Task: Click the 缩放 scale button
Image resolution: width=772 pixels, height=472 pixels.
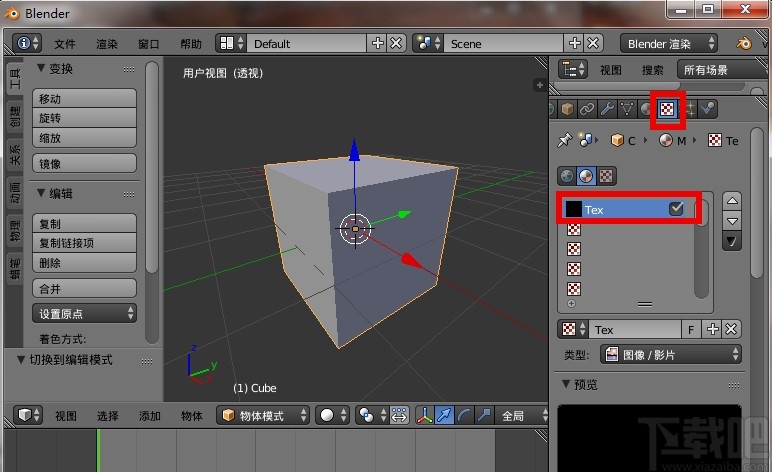Action: pos(84,138)
